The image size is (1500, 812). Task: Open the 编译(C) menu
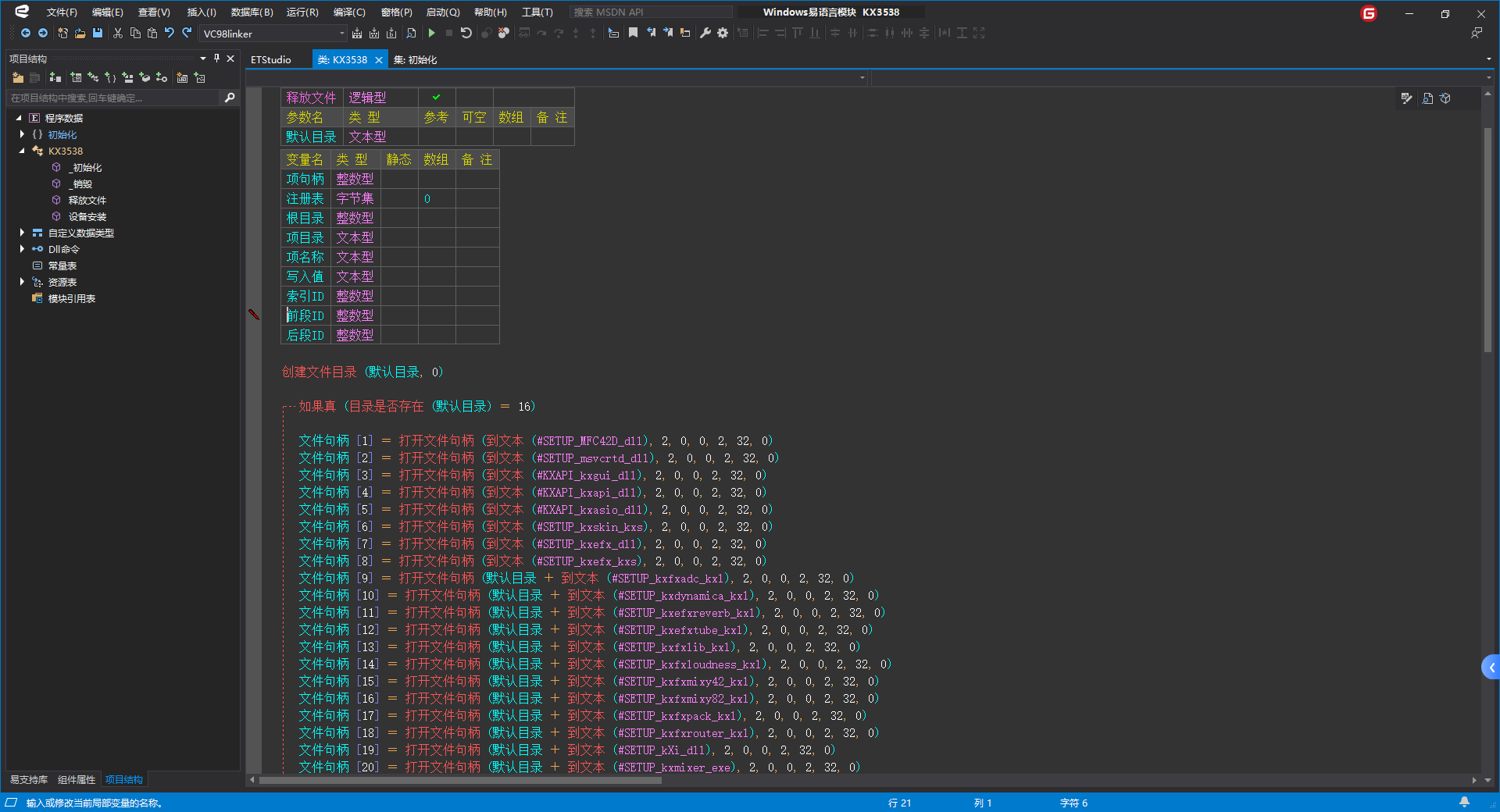[x=349, y=12]
